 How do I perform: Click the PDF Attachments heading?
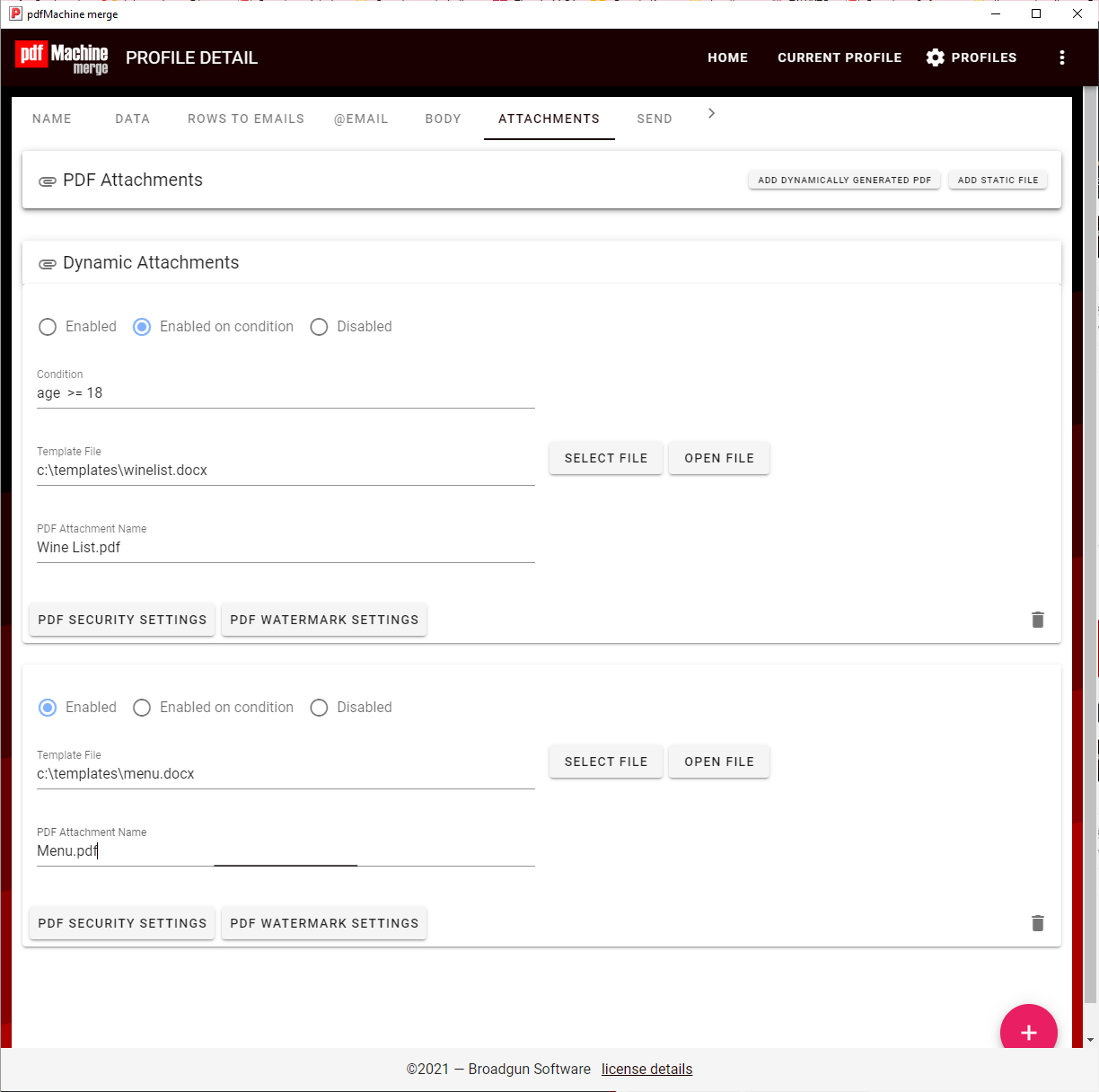[133, 181]
